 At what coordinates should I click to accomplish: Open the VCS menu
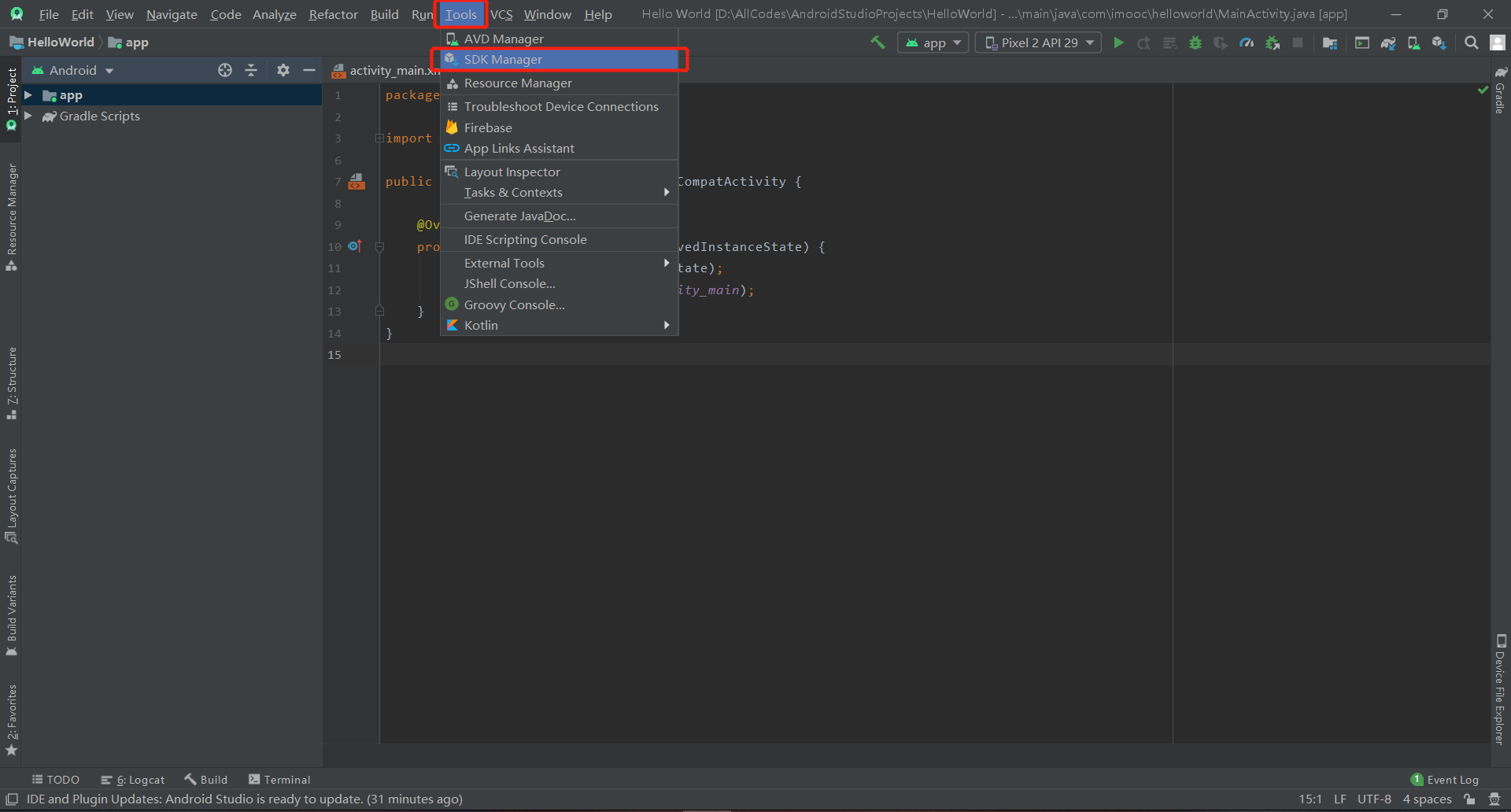(501, 14)
